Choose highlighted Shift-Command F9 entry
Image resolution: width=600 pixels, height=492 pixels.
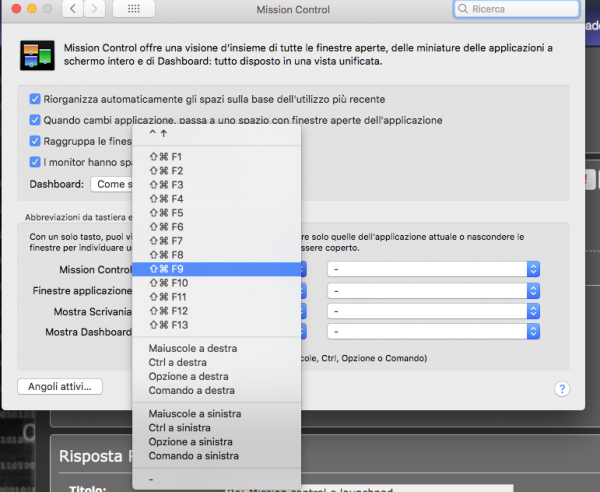point(217,269)
